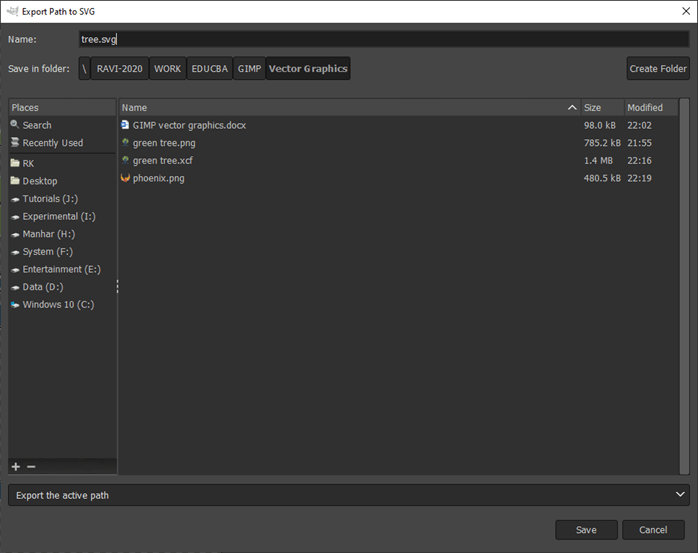The image size is (698, 553).
Task: Open the Export the active path dropdown
Action: 349,495
